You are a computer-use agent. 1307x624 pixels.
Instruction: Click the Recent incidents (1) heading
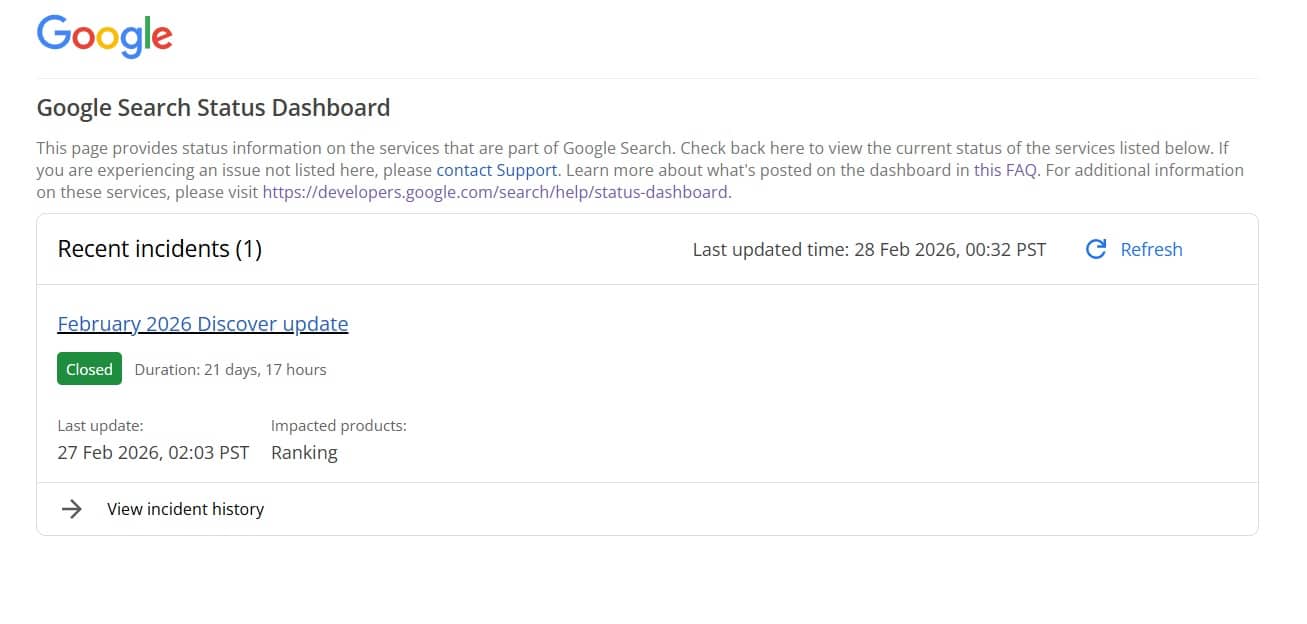coord(160,249)
